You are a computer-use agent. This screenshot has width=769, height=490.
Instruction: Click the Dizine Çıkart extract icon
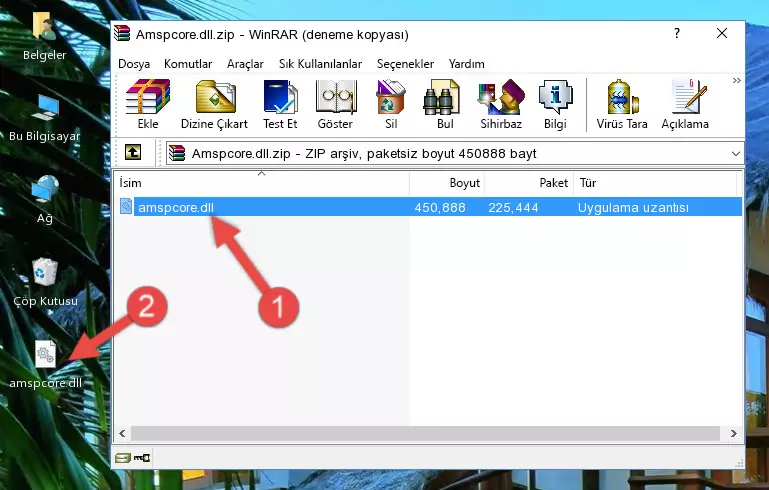tap(214, 104)
